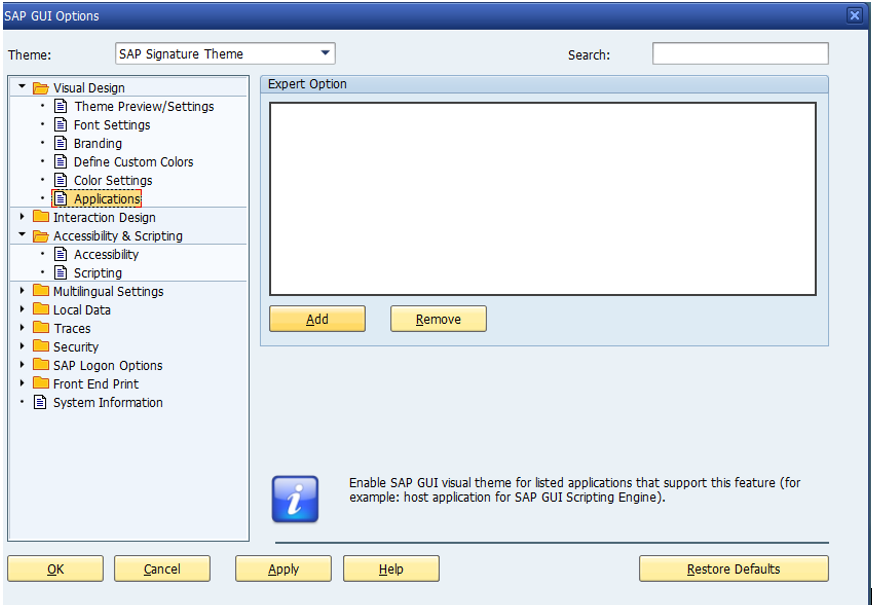This screenshot has width=872, height=605.
Task: Click the Interaction Design folder label
Action: pyautogui.click(x=104, y=217)
